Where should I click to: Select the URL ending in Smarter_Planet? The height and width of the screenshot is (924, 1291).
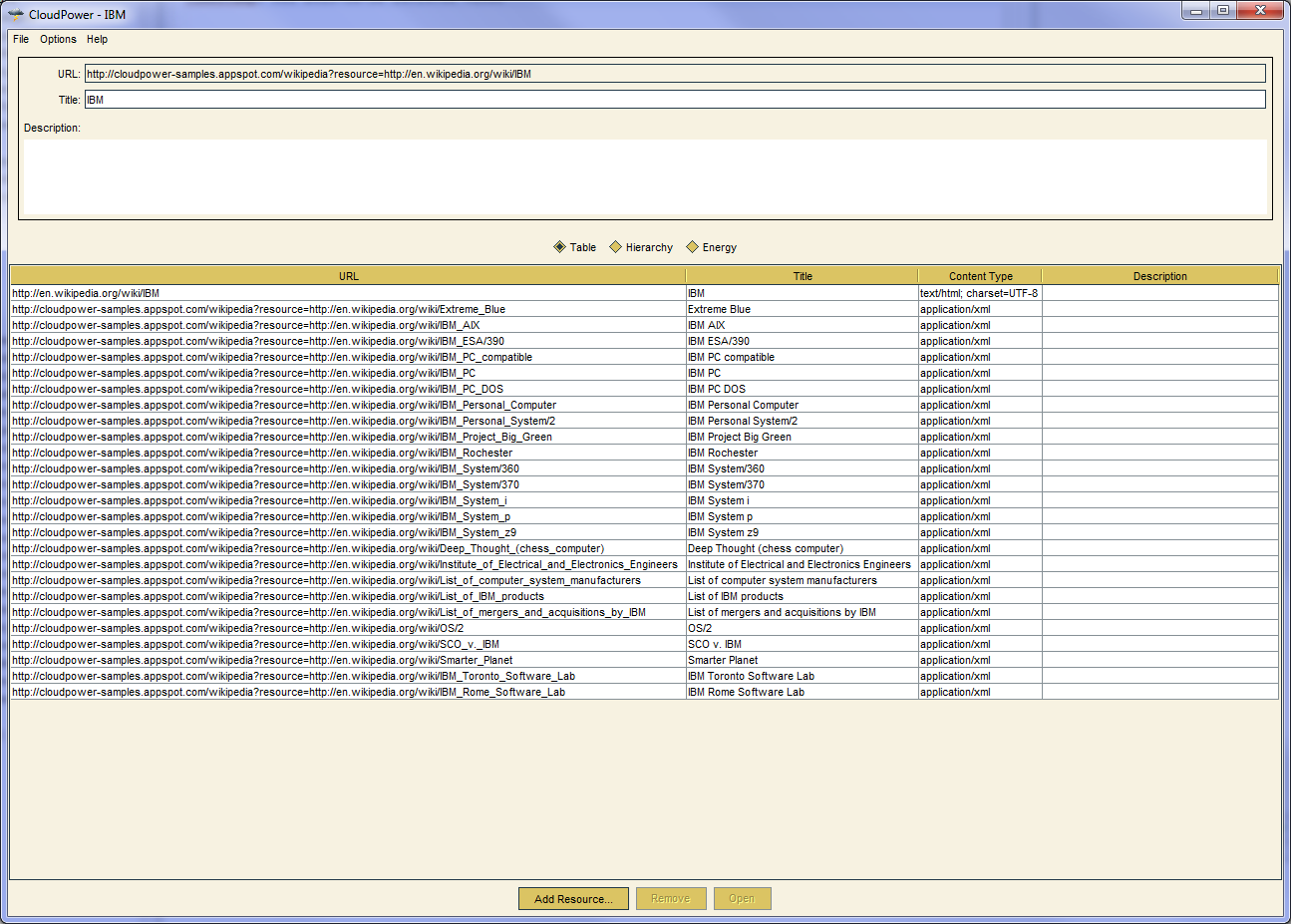348,660
